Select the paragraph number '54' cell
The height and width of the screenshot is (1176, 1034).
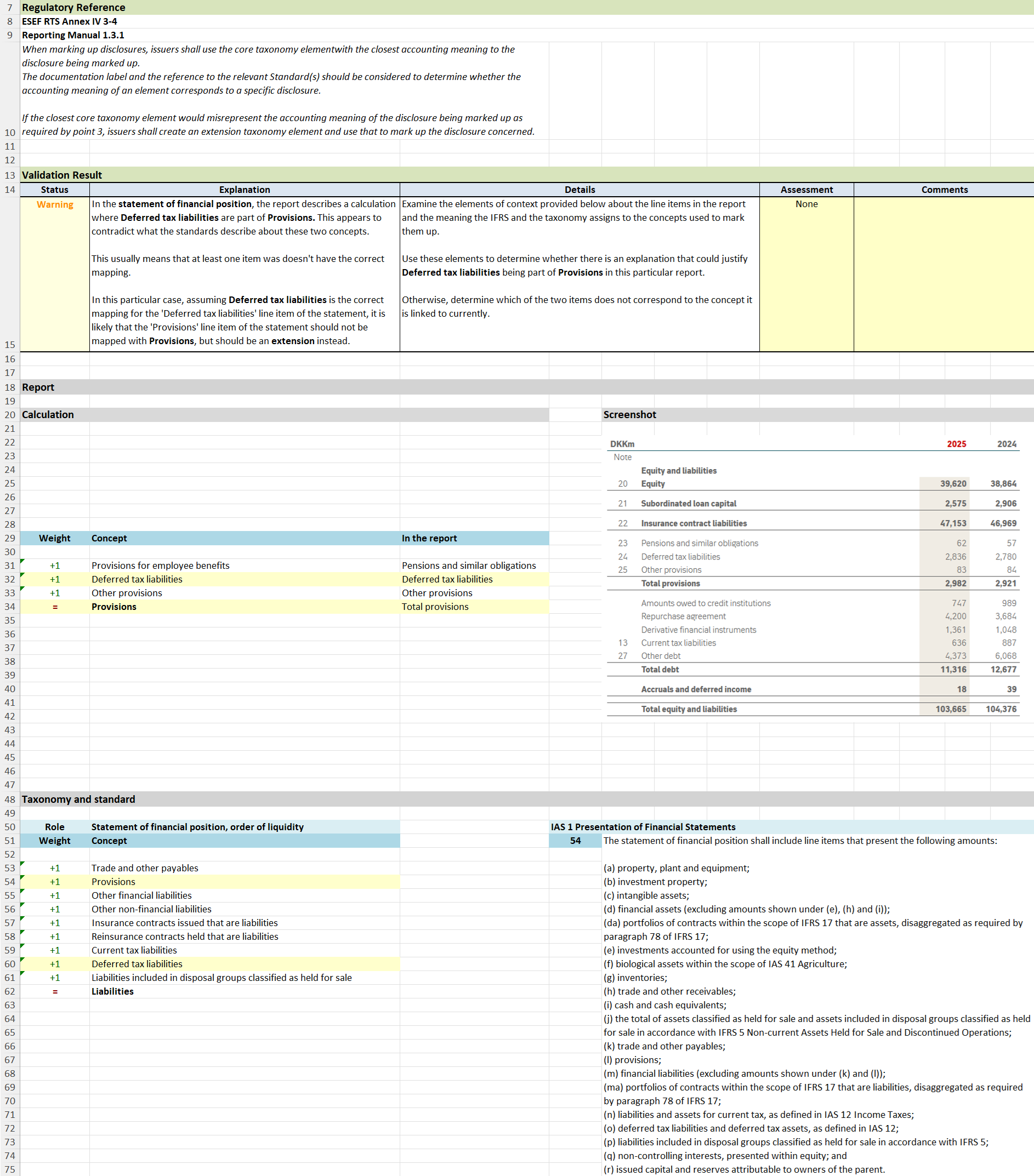click(x=575, y=841)
